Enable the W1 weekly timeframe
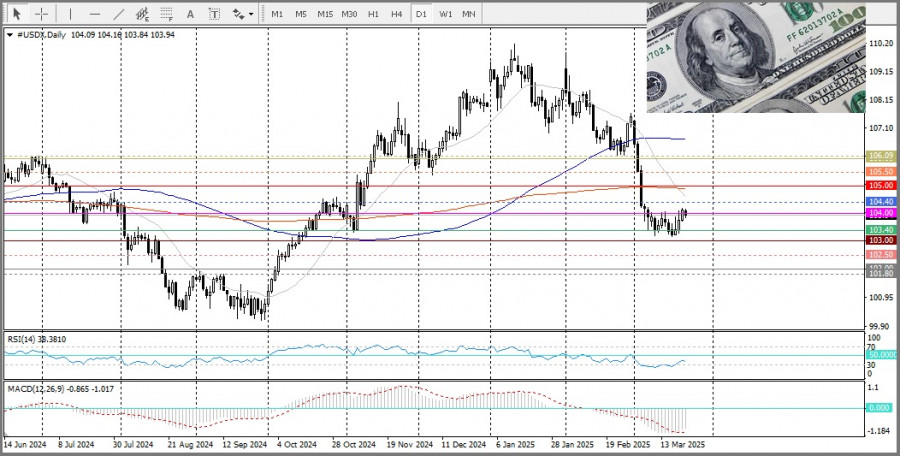The width and height of the screenshot is (900, 456). tap(445, 14)
